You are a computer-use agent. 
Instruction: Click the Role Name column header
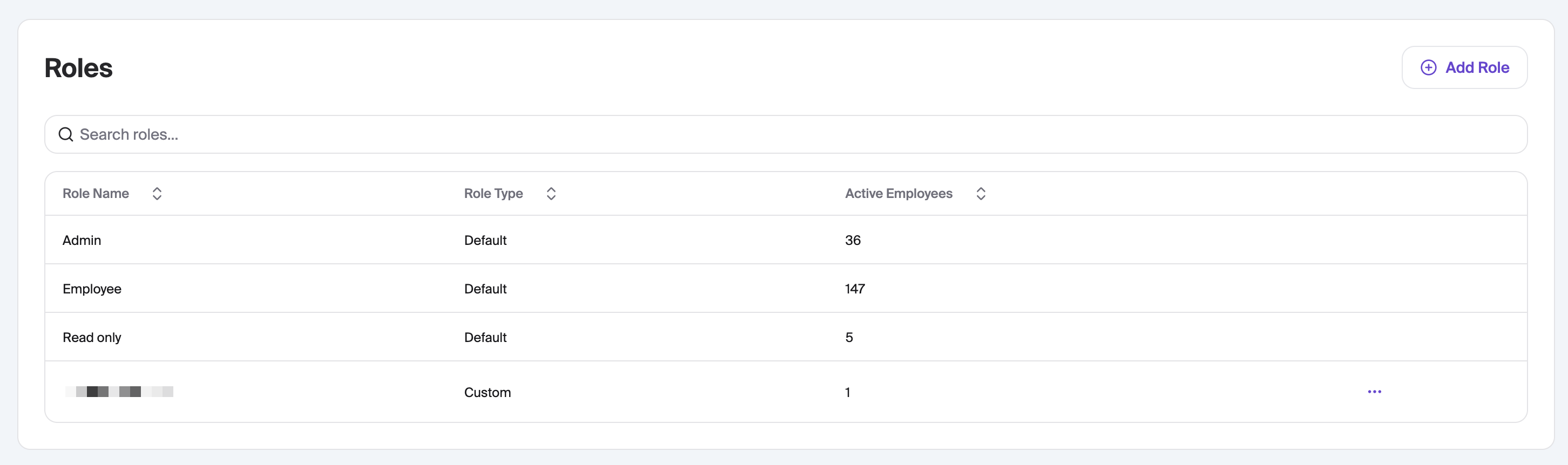[x=96, y=193]
